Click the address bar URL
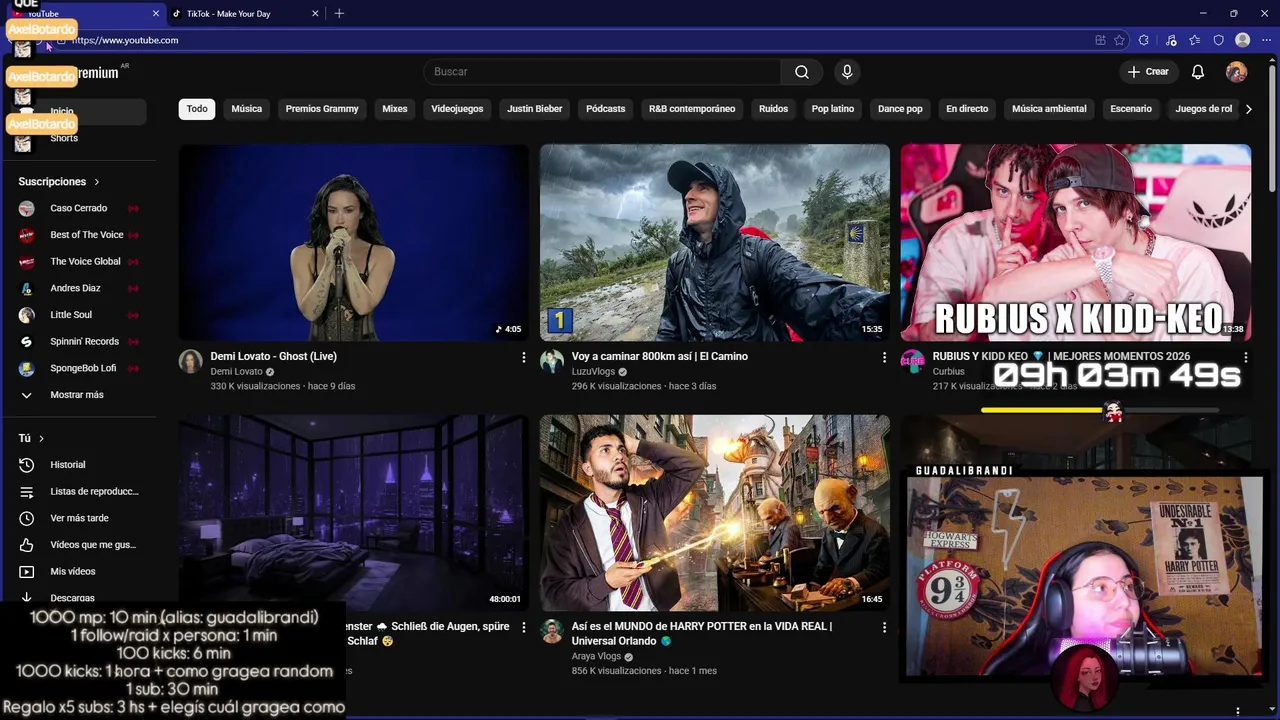Screen dimensions: 1280x720 pos(125,40)
